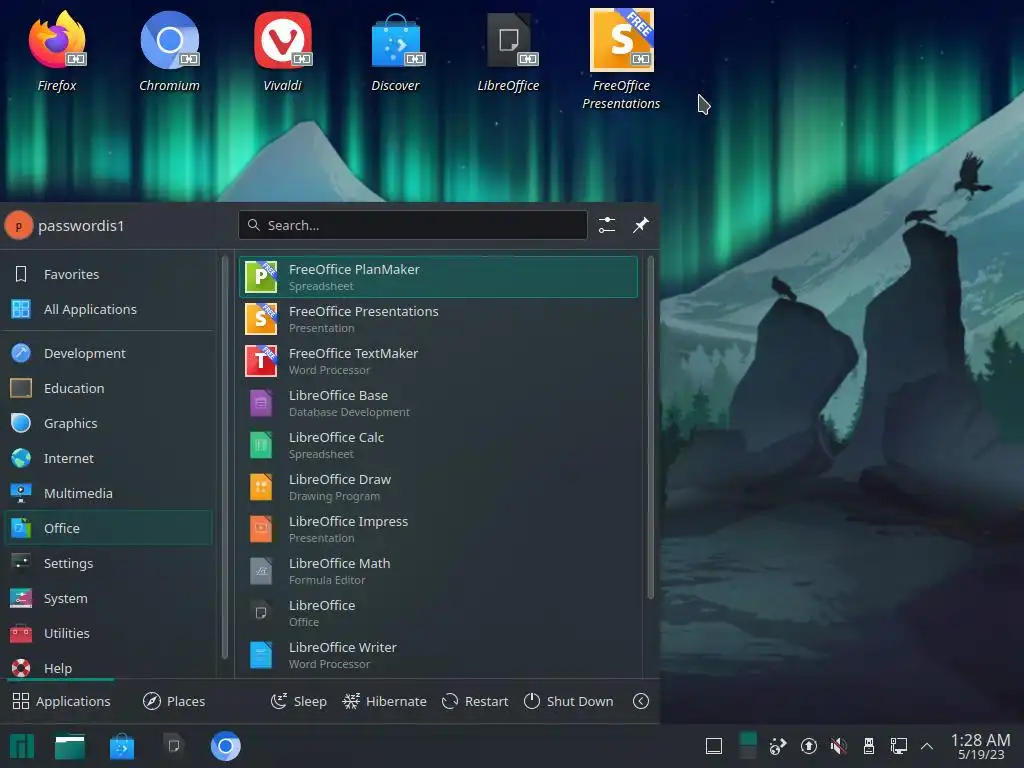Open the passwordis1 user avatar

(x=18, y=226)
